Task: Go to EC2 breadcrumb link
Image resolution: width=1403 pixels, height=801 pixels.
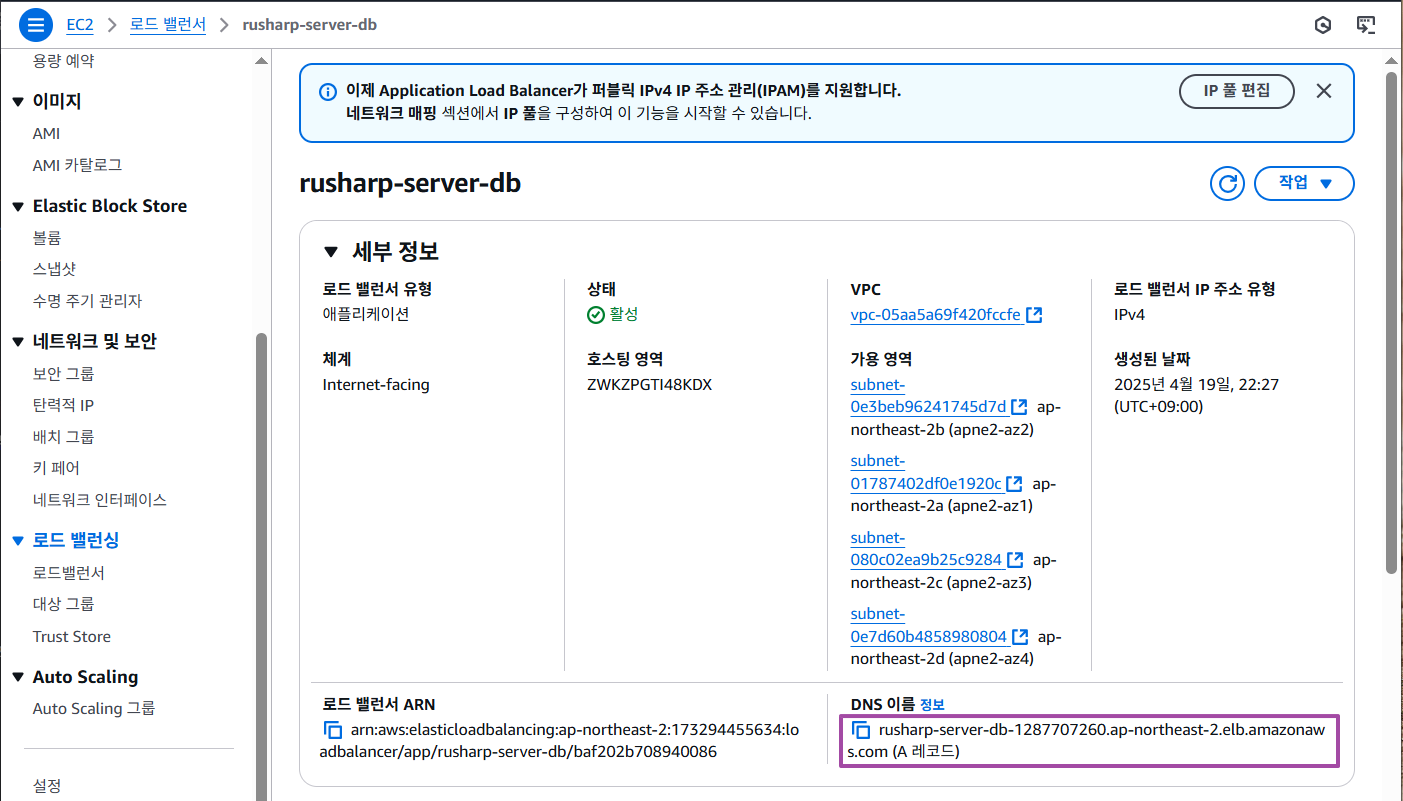Action: (80, 24)
